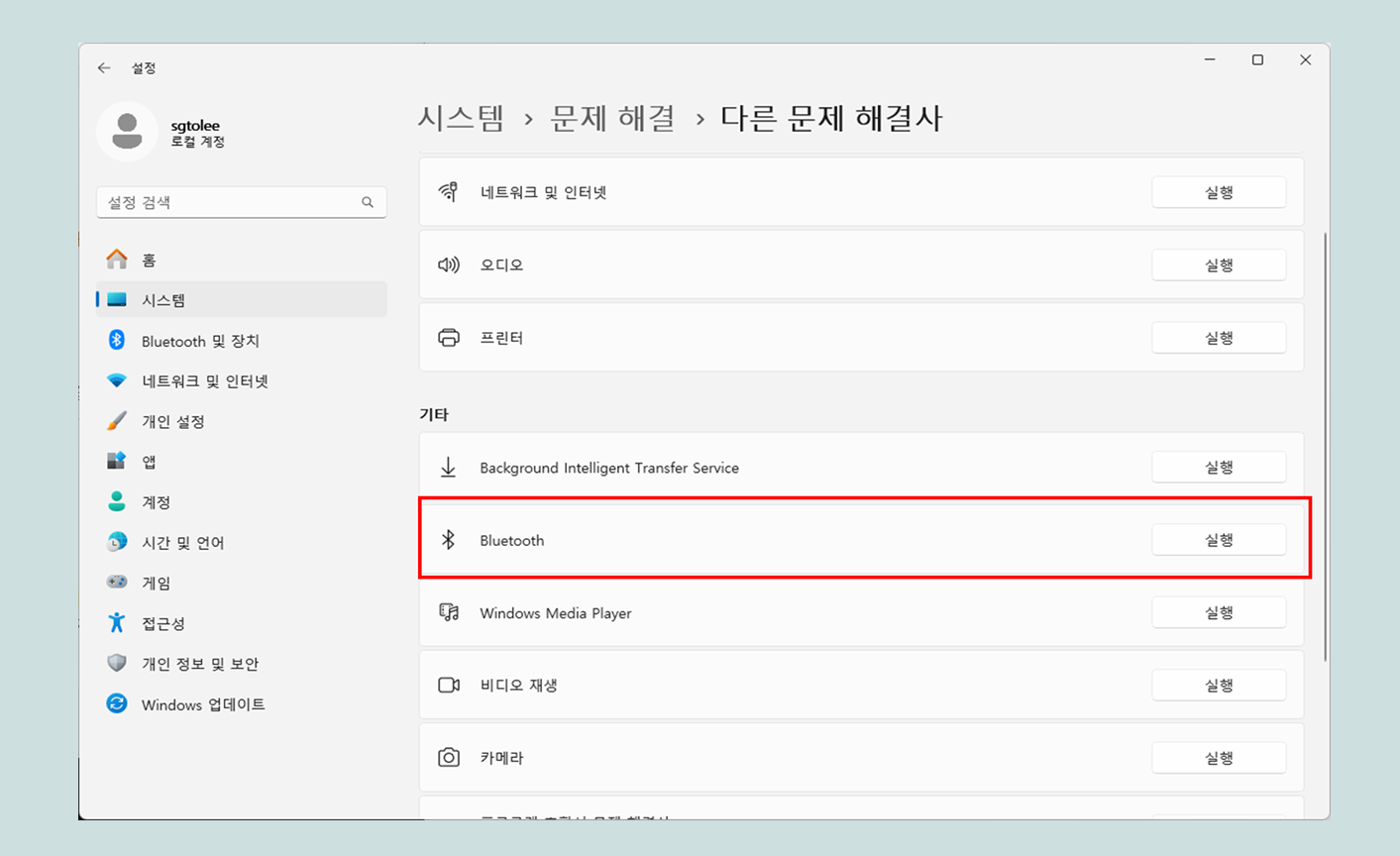
Task: Click the vertical scrollbar of troubleshooter list
Action: (x=1325, y=446)
